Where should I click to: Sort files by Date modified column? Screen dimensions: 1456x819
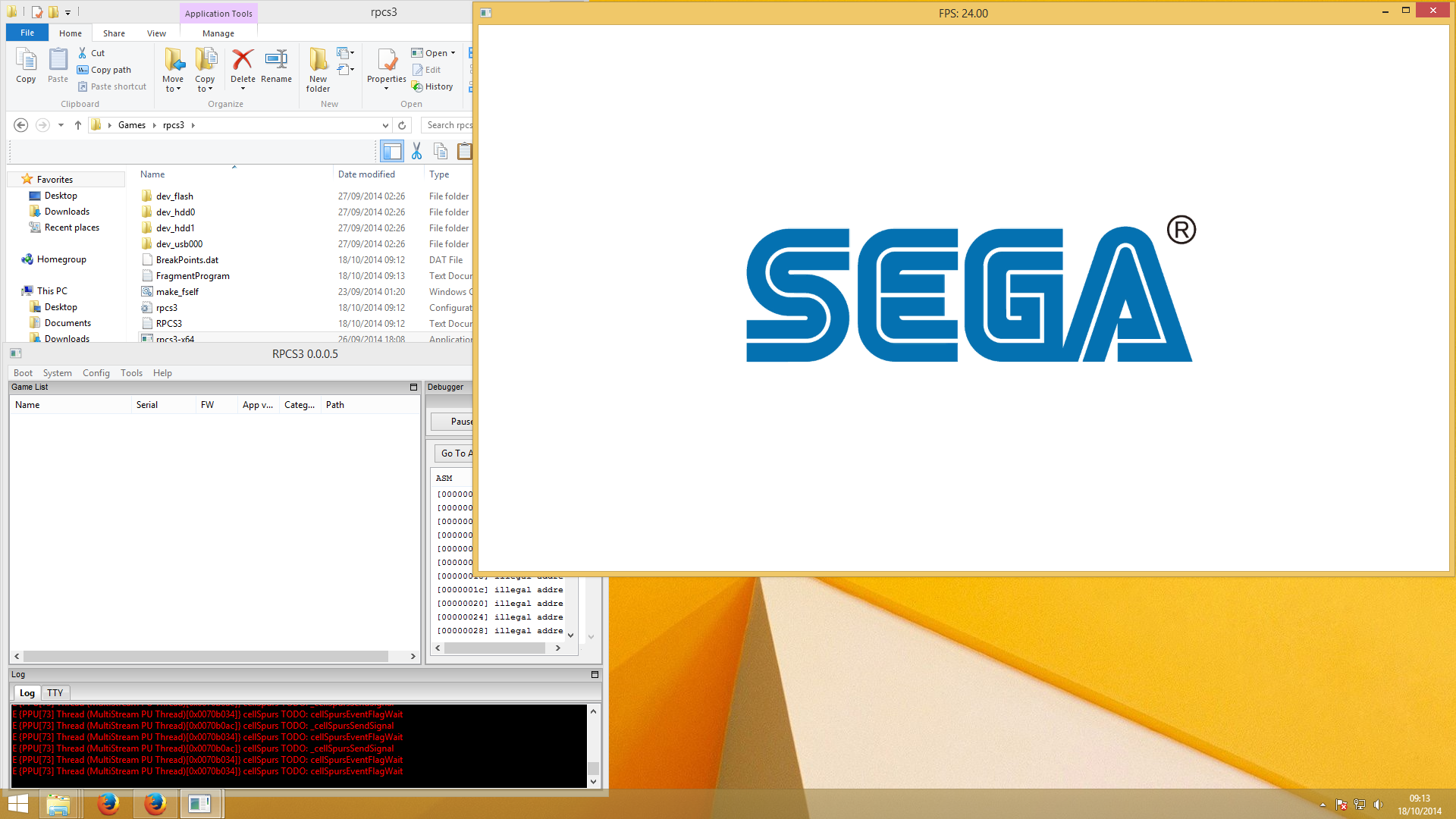(x=366, y=174)
